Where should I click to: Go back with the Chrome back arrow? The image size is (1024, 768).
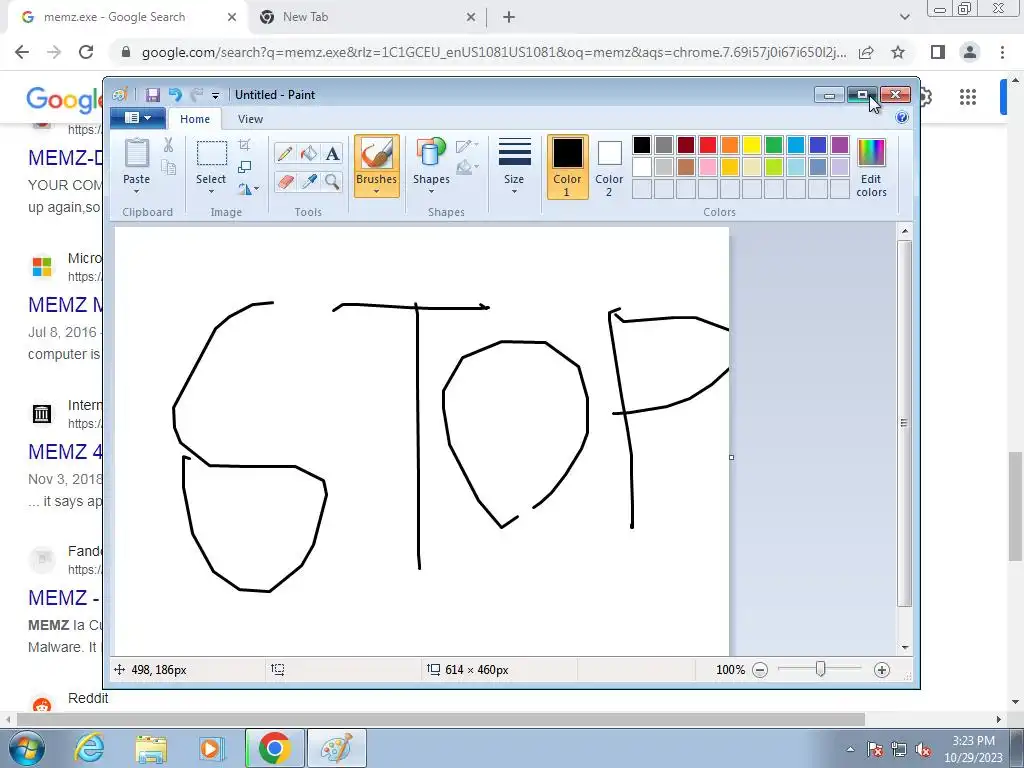(x=22, y=52)
